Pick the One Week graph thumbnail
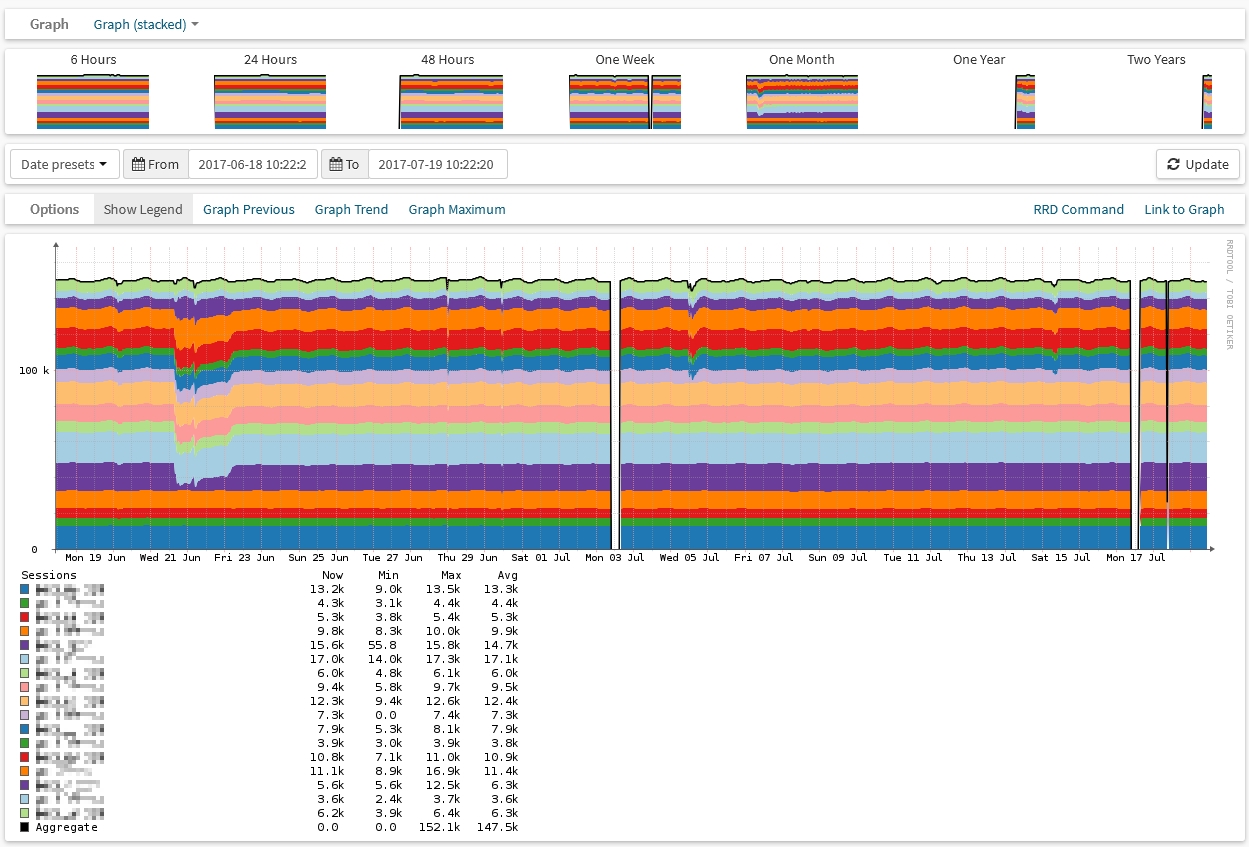This screenshot has width=1249, height=847. 625,101
